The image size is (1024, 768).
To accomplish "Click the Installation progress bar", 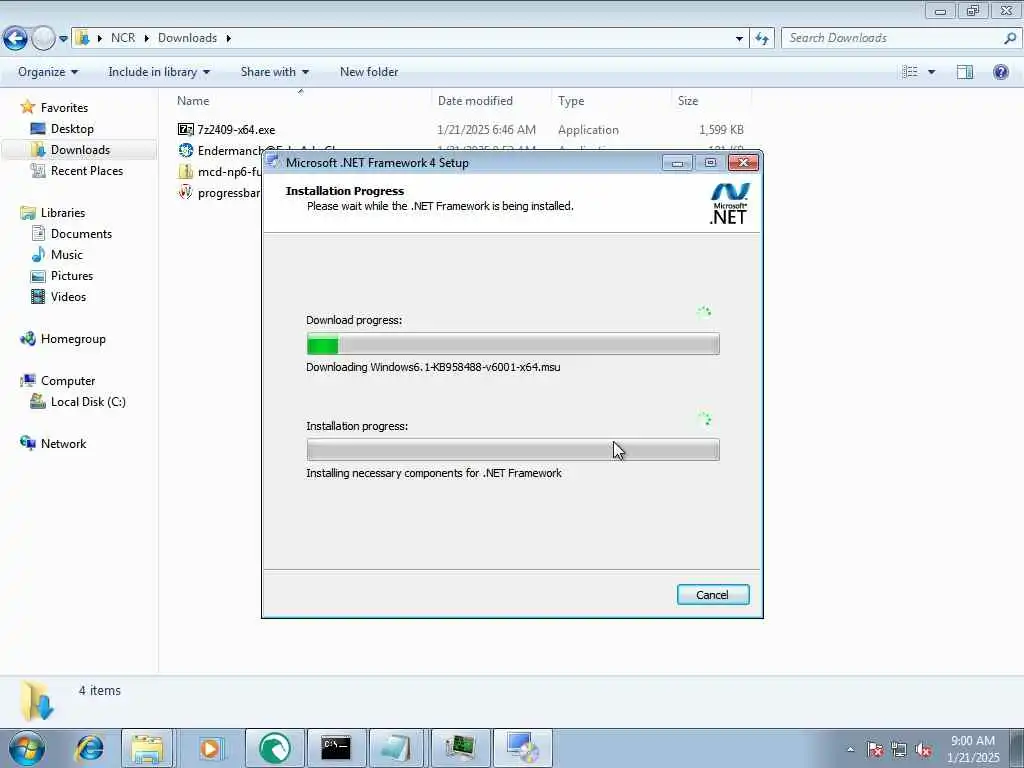I will pos(513,449).
